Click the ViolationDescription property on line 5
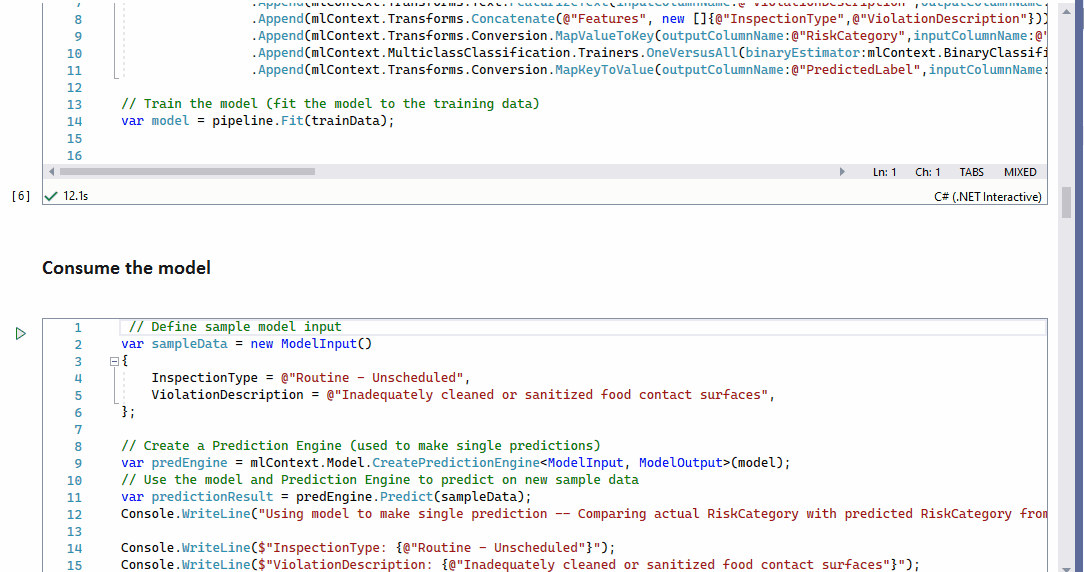1084x572 pixels. (227, 395)
